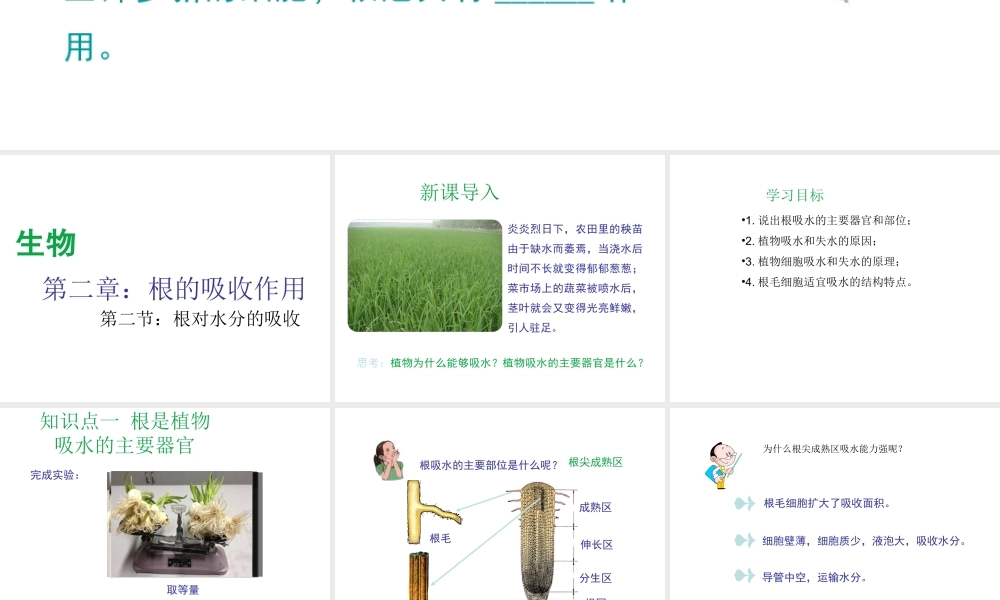Click the subtitle 第二节：根对水分的吸收
Screen dimensions: 1000x600
(x=200, y=319)
